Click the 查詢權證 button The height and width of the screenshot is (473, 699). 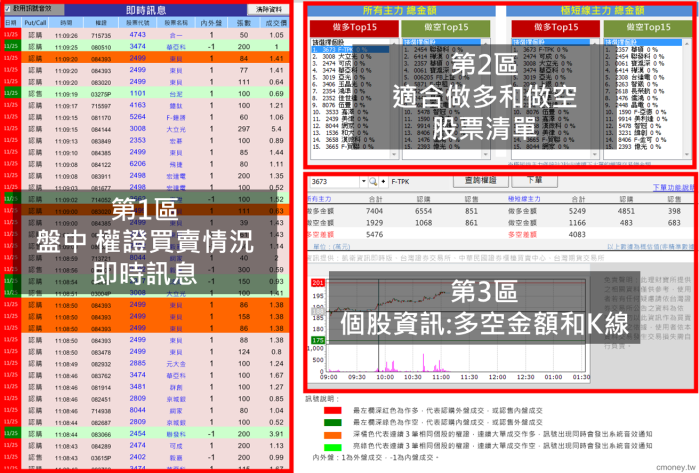point(481,181)
